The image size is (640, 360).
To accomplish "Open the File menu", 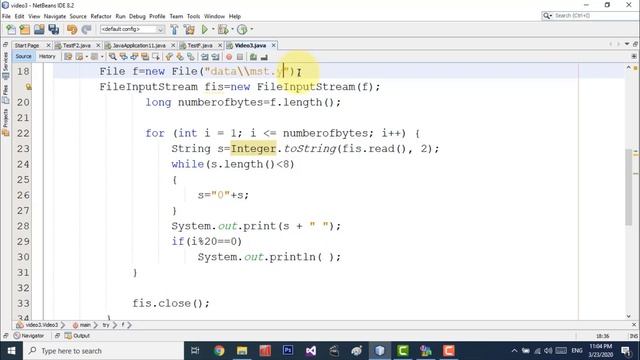I will point(6,16).
